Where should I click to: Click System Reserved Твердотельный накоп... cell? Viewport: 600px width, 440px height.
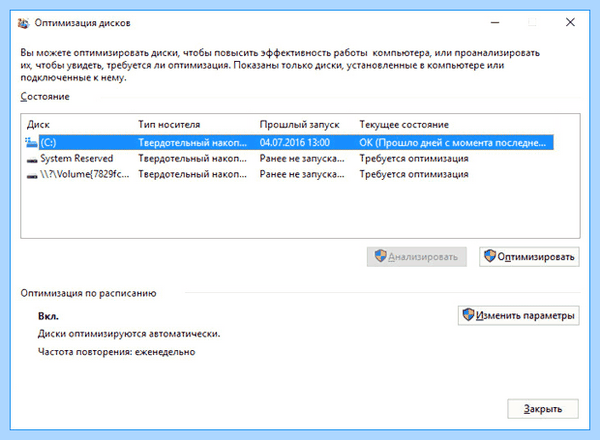(x=192, y=158)
